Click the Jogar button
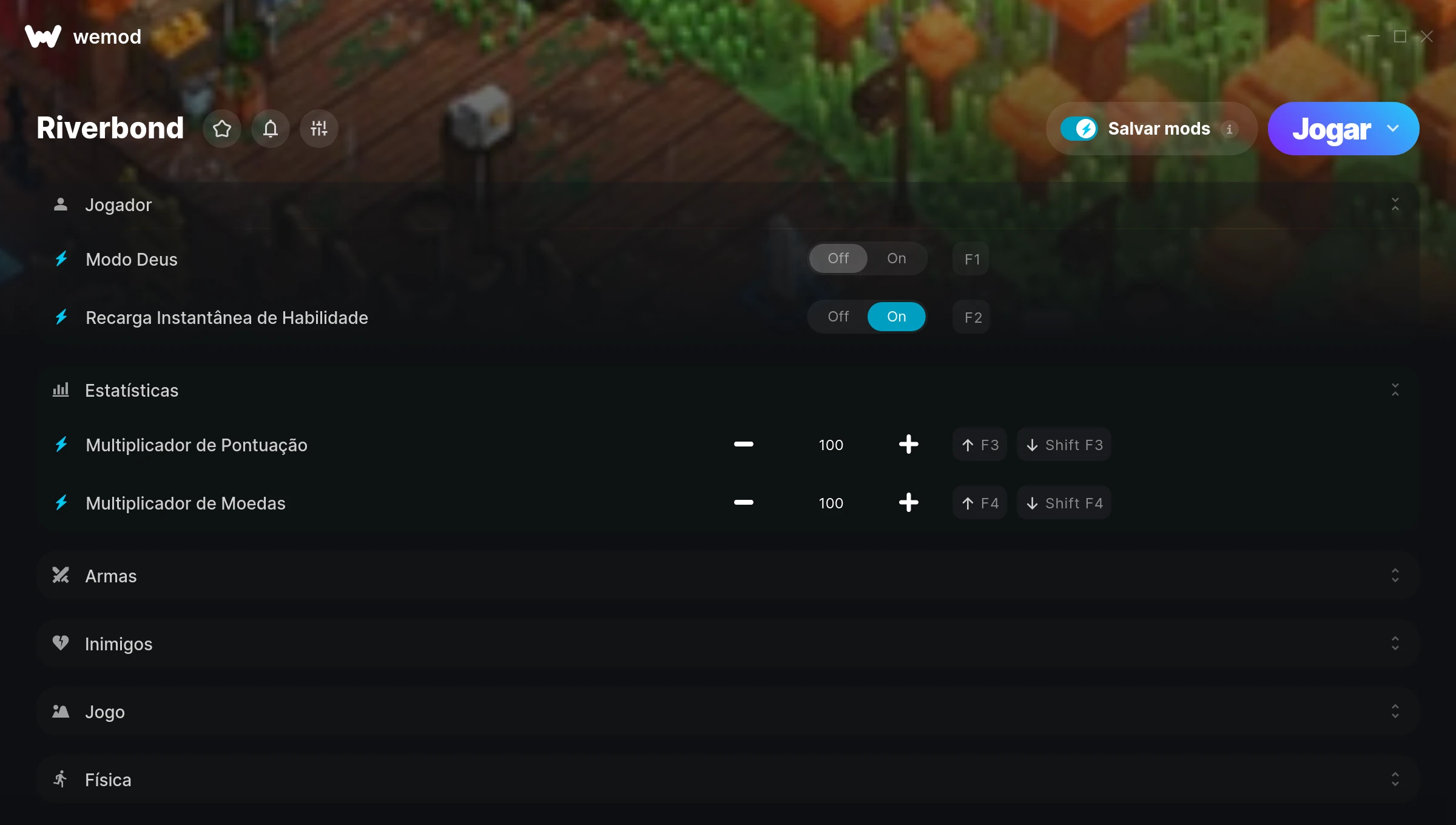 1331,129
